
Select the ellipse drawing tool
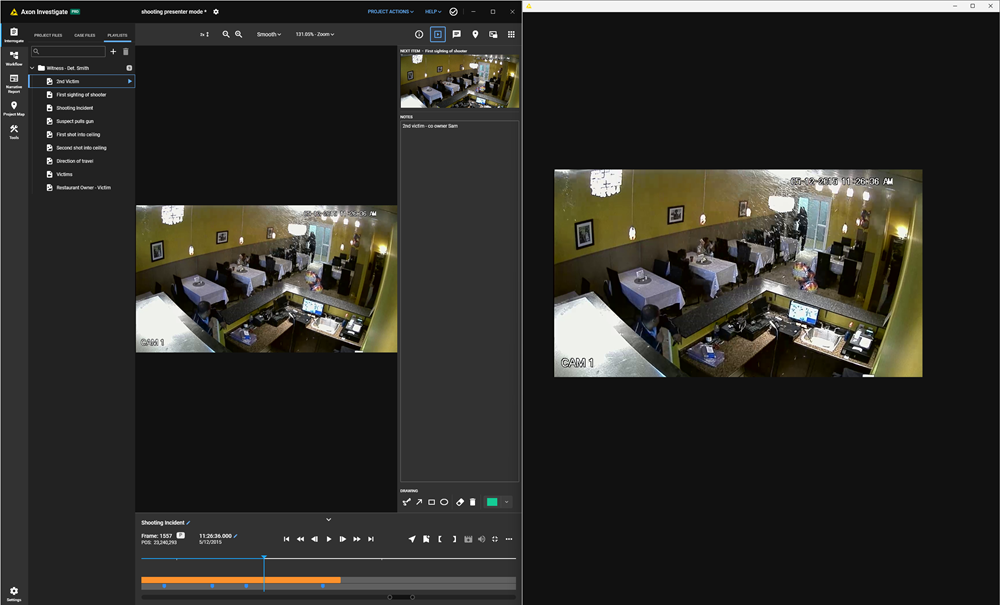pyautogui.click(x=445, y=502)
